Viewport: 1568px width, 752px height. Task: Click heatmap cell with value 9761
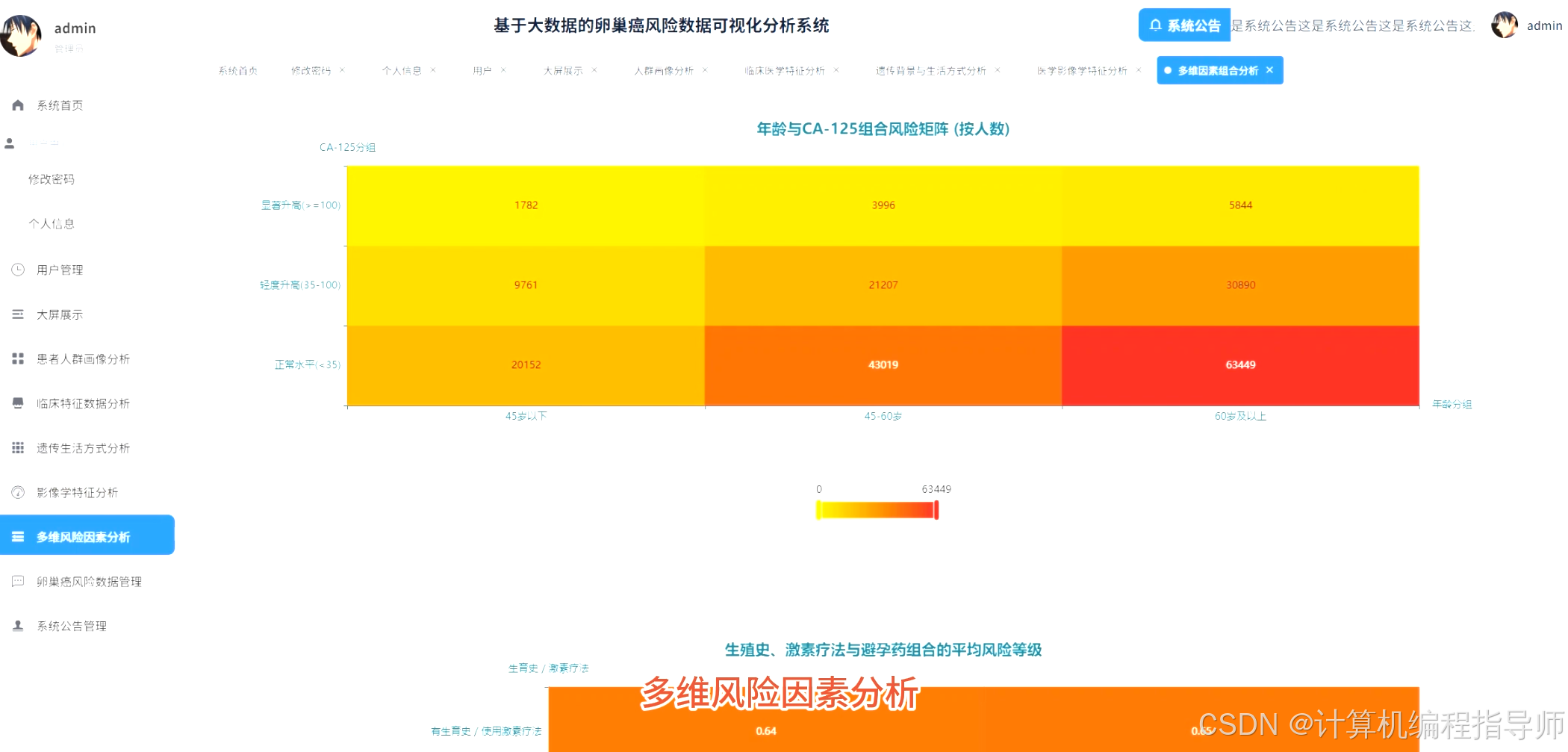pyautogui.click(x=526, y=285)
